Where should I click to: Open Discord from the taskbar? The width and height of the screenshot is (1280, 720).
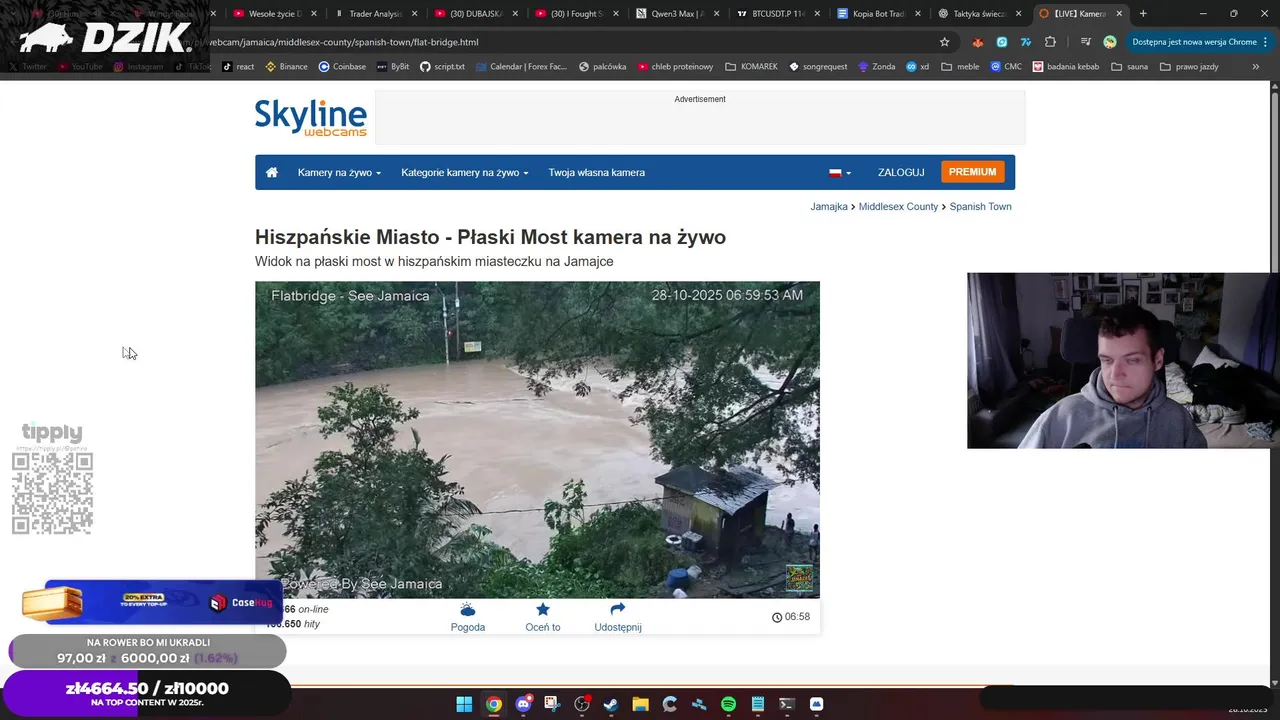pyautogui.click(x=523, y=704)
